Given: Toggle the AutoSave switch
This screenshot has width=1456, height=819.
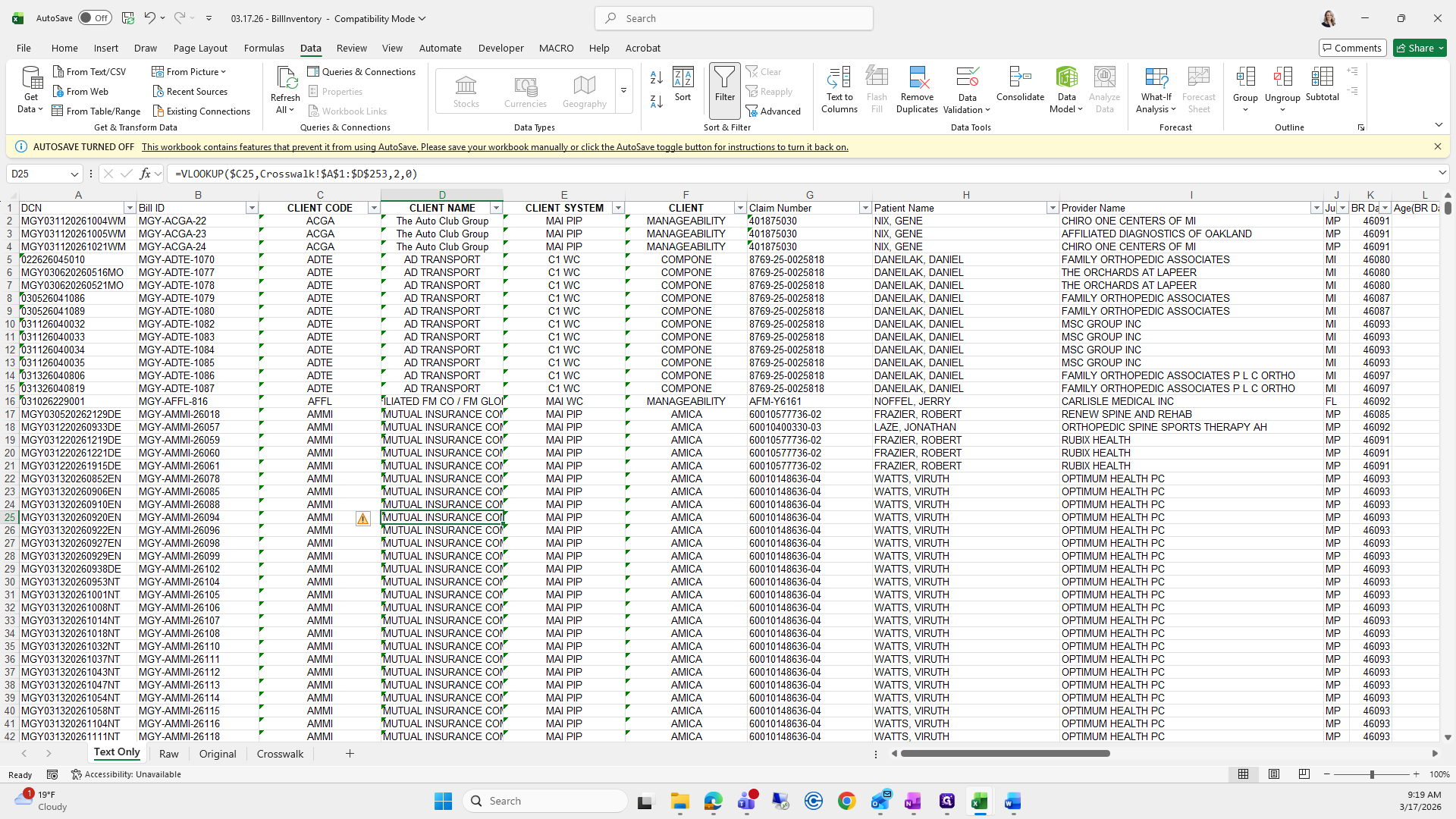Looking at the screenshot, I should click(95, 18).
